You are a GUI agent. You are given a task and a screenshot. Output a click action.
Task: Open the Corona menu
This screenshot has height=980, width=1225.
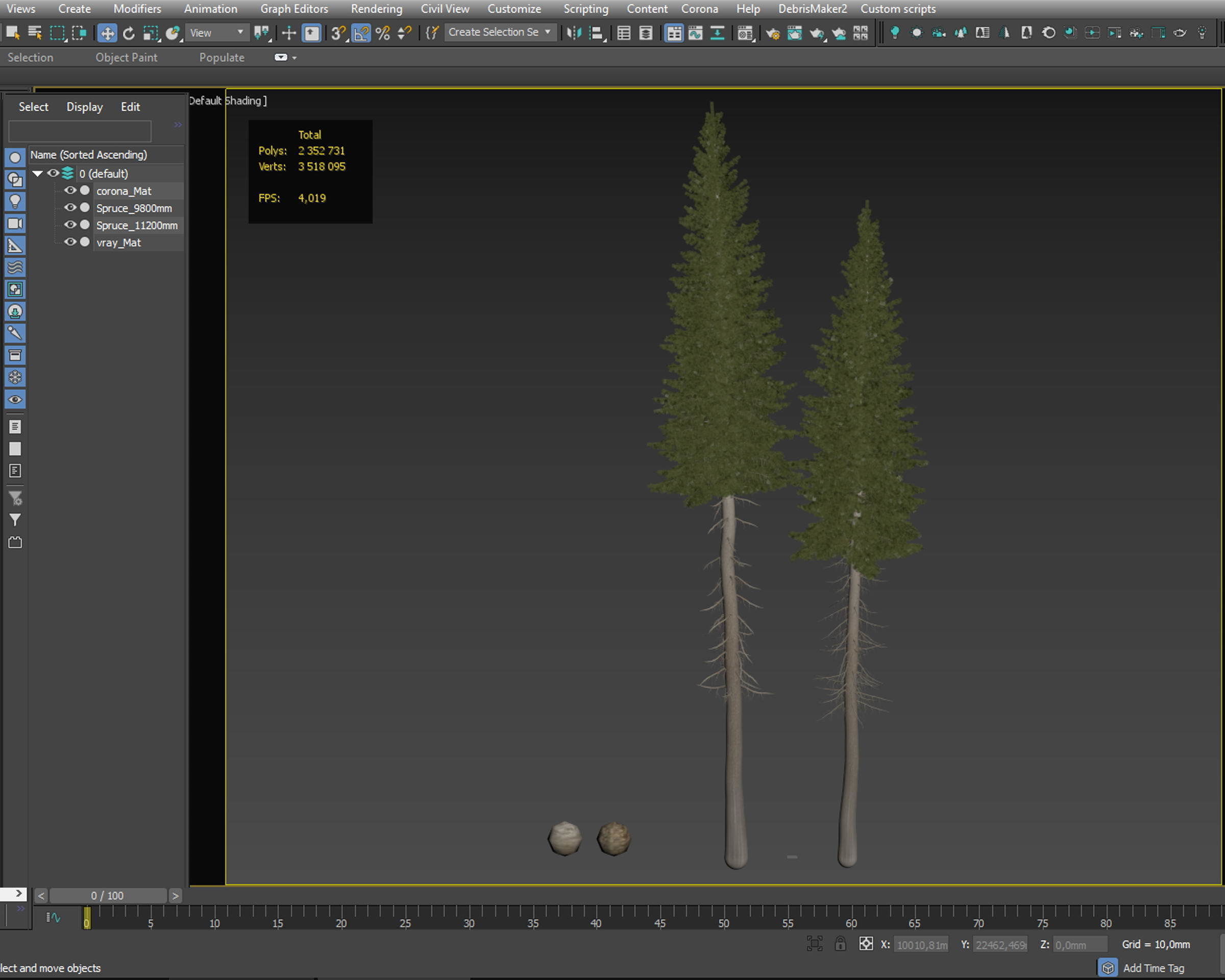click(x=699, y=9)
